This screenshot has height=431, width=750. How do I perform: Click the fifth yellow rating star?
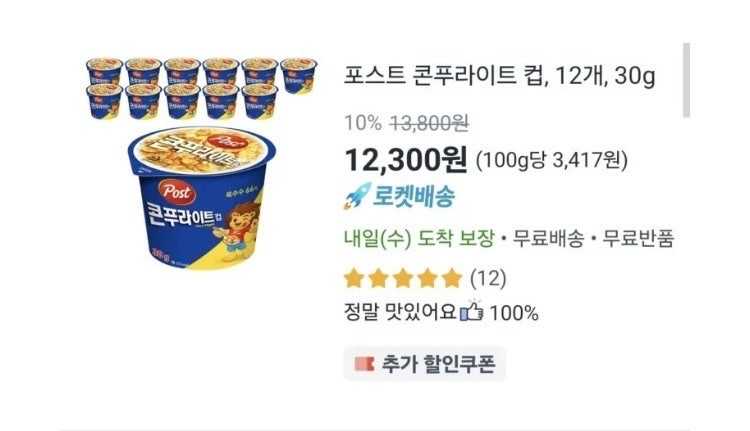click(452, 278)
